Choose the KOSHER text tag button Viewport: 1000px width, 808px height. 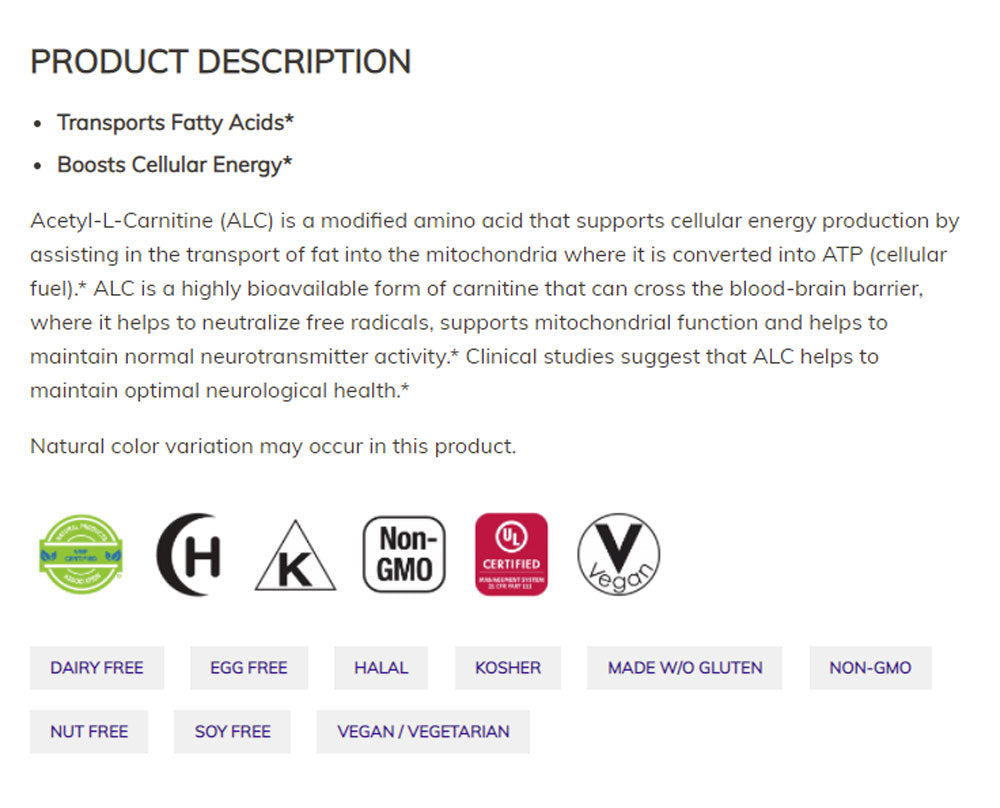tap(508, 668)
